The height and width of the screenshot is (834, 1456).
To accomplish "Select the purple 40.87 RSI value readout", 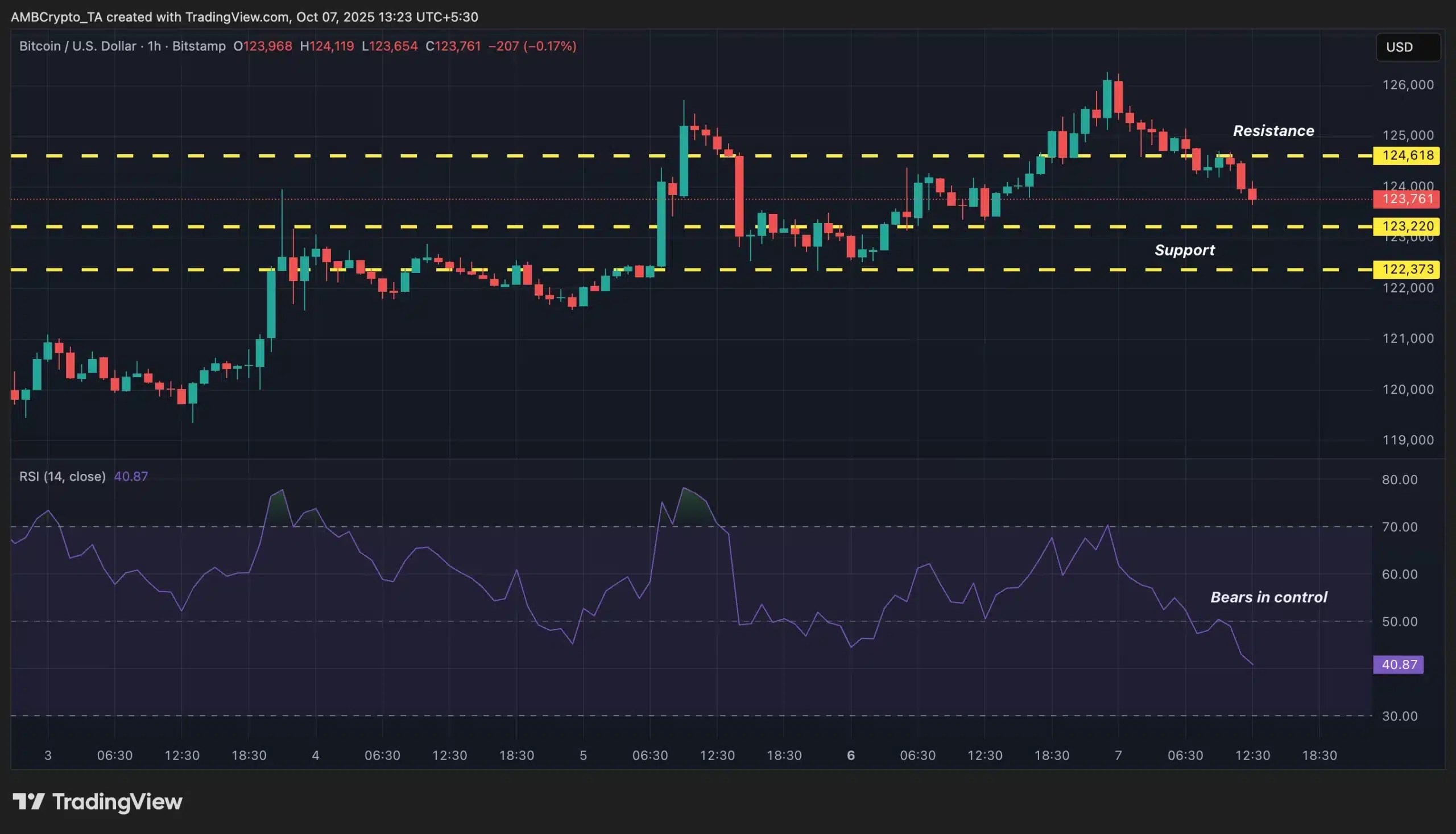I will [x=131, y=476].
